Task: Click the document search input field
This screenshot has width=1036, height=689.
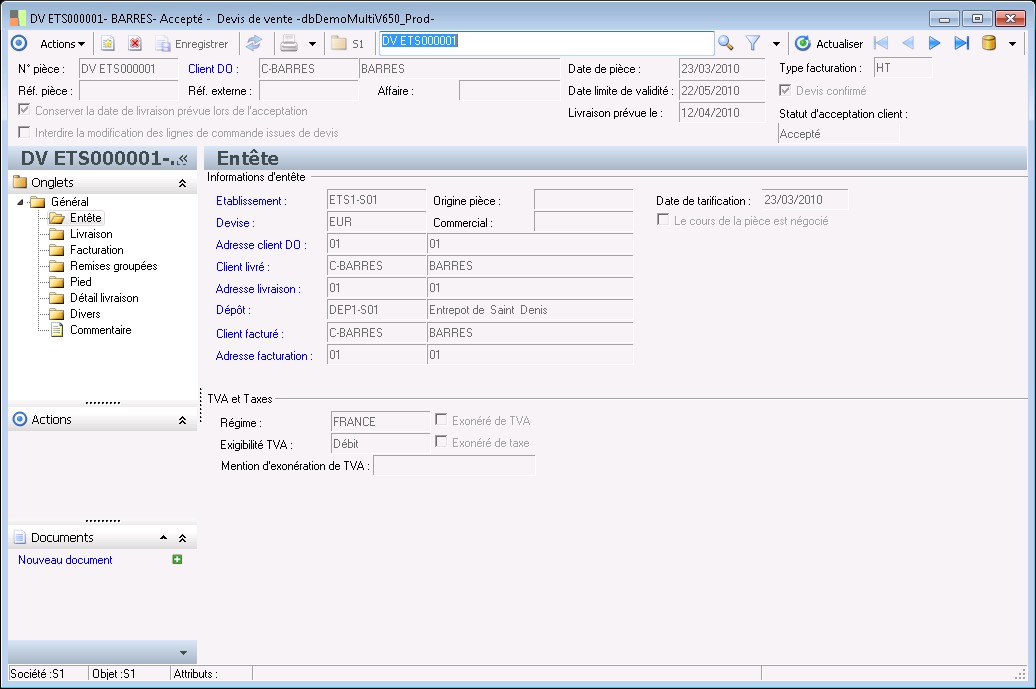Action: tap(545, 42)
